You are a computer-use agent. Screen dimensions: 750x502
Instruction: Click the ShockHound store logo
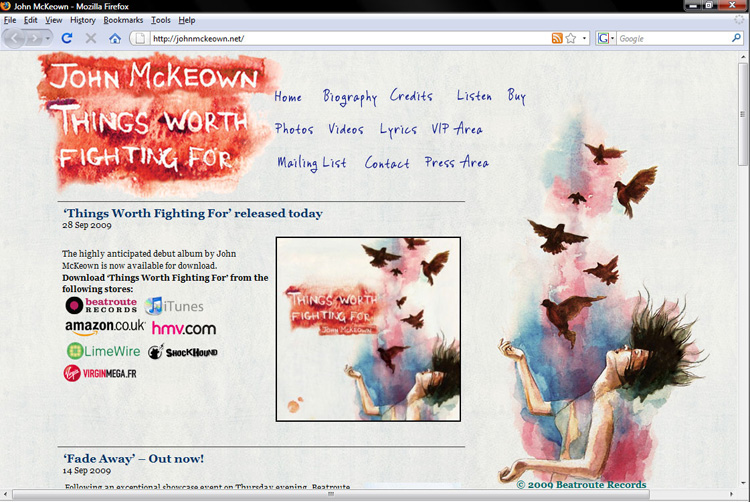183,352
